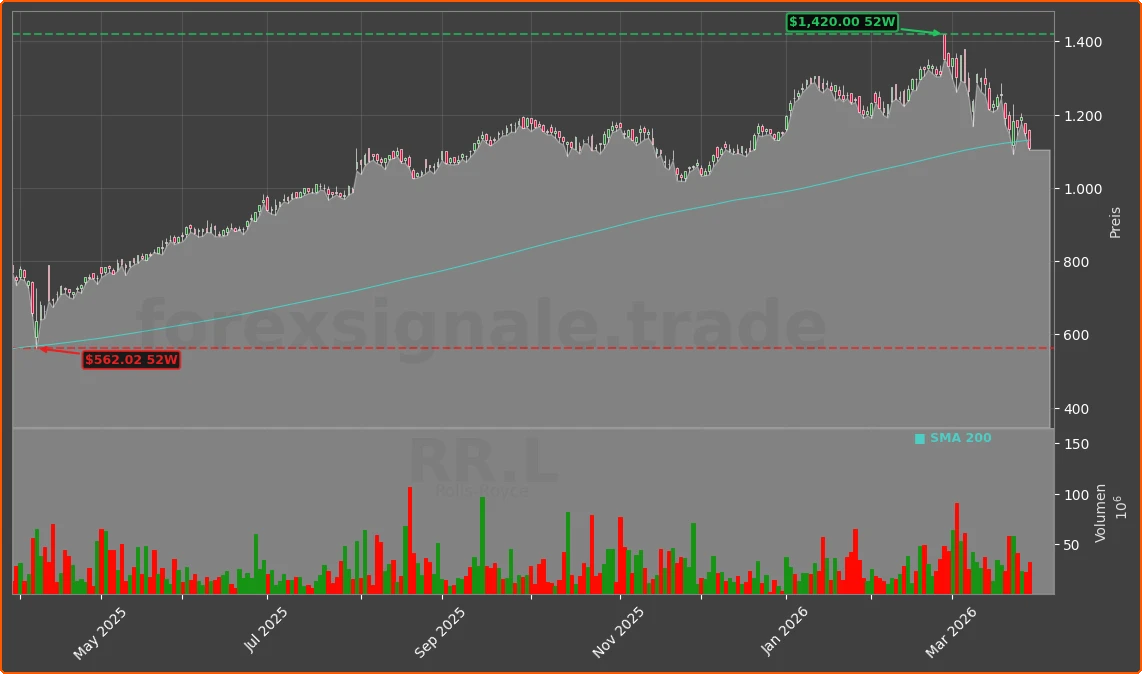Click the tall red volume bar at March 2026
The height and width of the screenshot is (674, 1142).
click(x=957, y=549)
